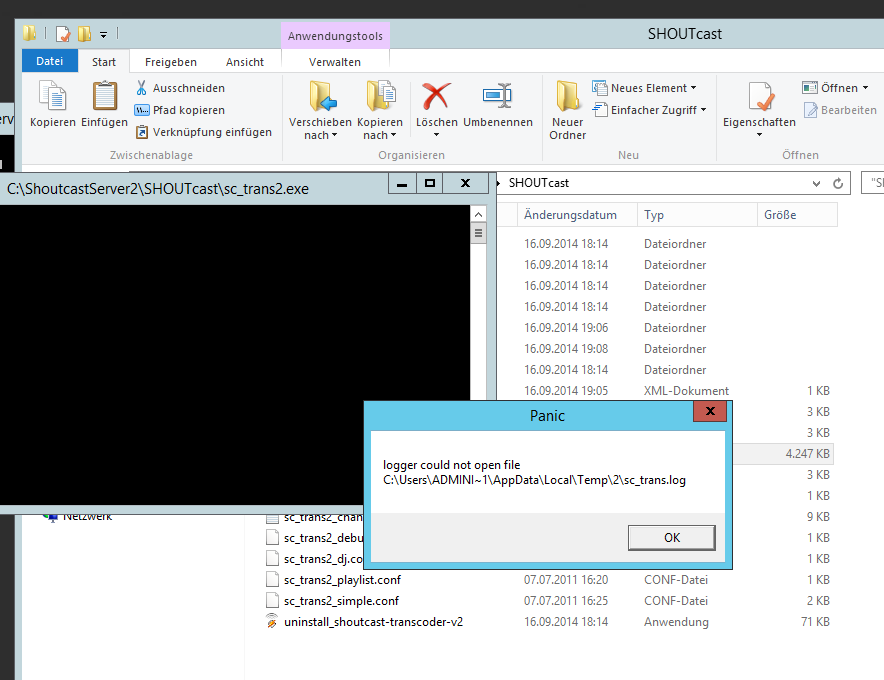
Task: Minimize the sc_trans2.exe console window
Action: (402, 183)
